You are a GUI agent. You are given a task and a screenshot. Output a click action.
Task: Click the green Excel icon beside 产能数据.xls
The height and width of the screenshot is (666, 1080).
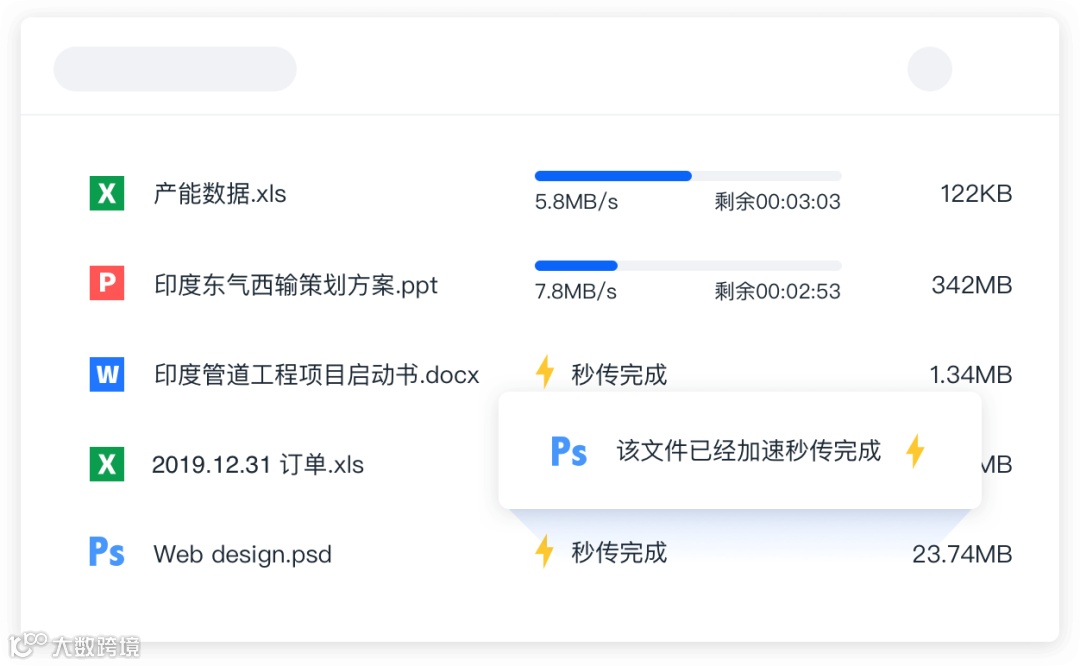tap(107, 194)
